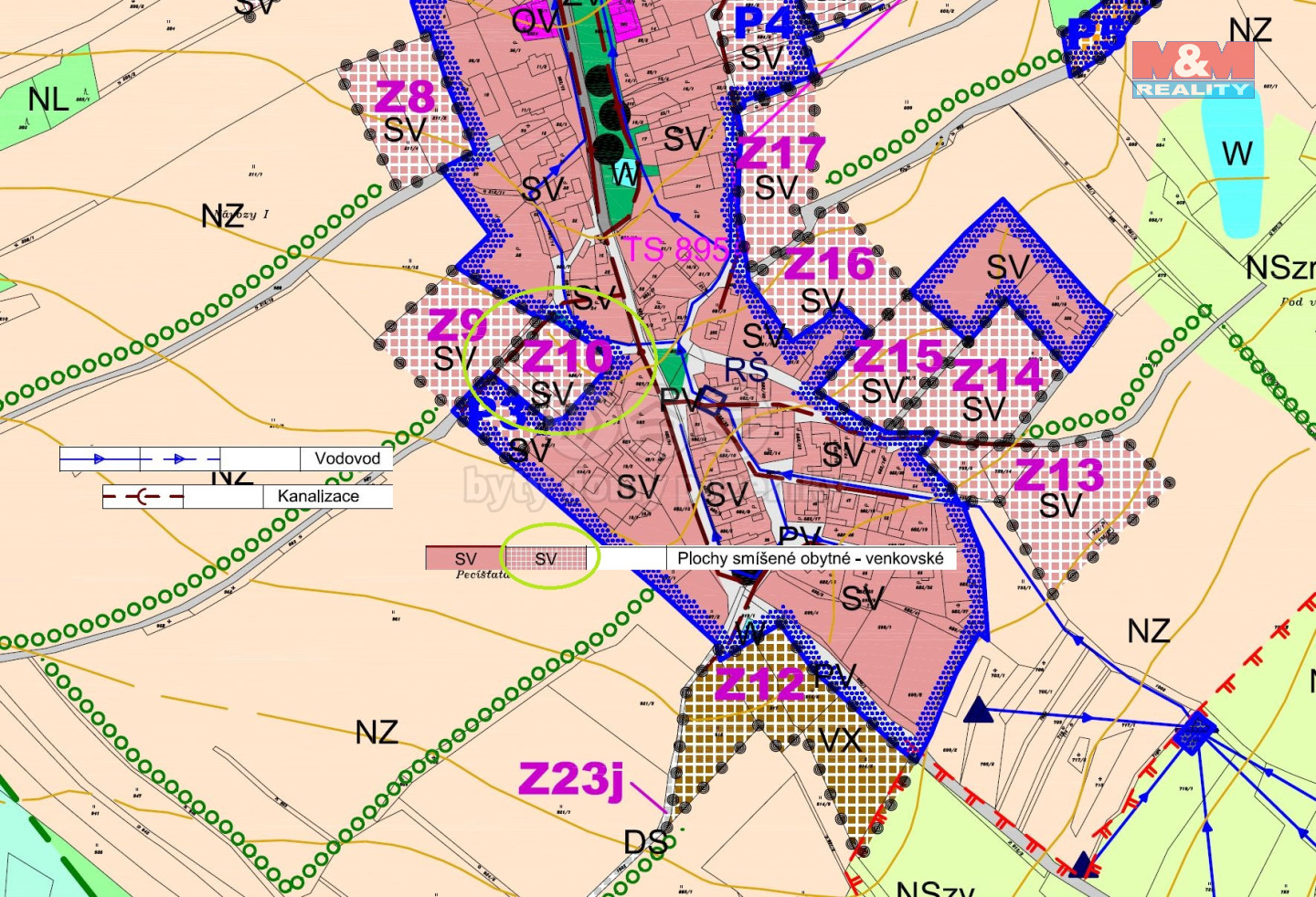Click the M&M Reality logo

(1193, 69)
